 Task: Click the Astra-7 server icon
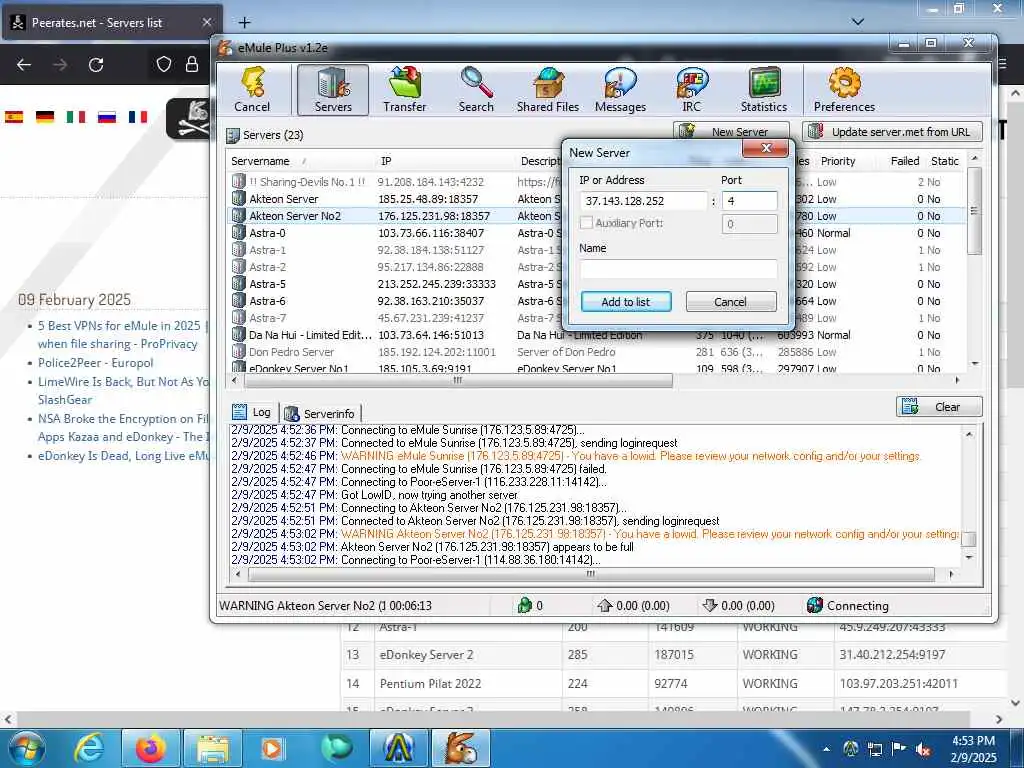point(238,317)
